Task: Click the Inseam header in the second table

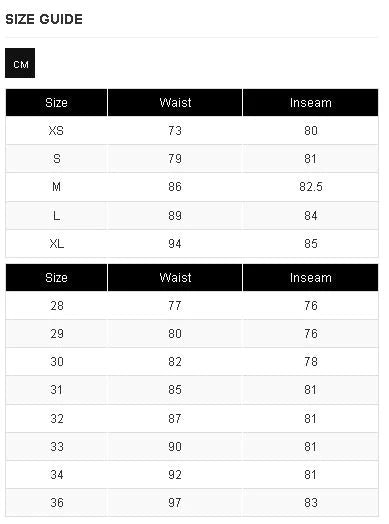Action: [310, 278]
